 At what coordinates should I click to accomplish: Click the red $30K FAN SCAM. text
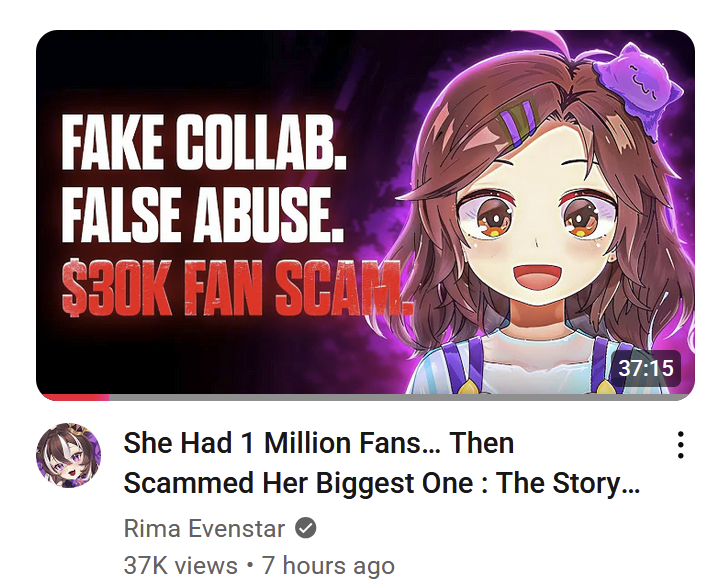tap(237, 287)
